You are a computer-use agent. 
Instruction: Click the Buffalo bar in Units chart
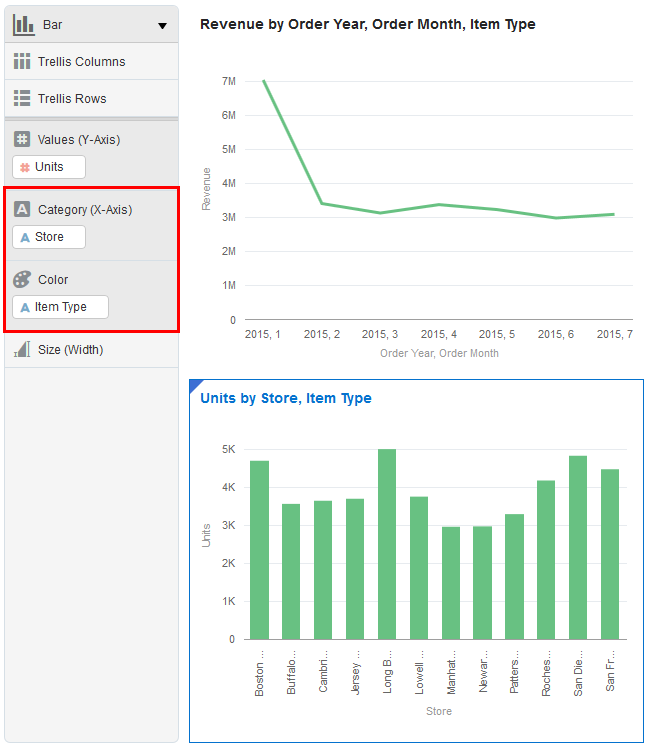pyautogui.click(x=291, y=571)
